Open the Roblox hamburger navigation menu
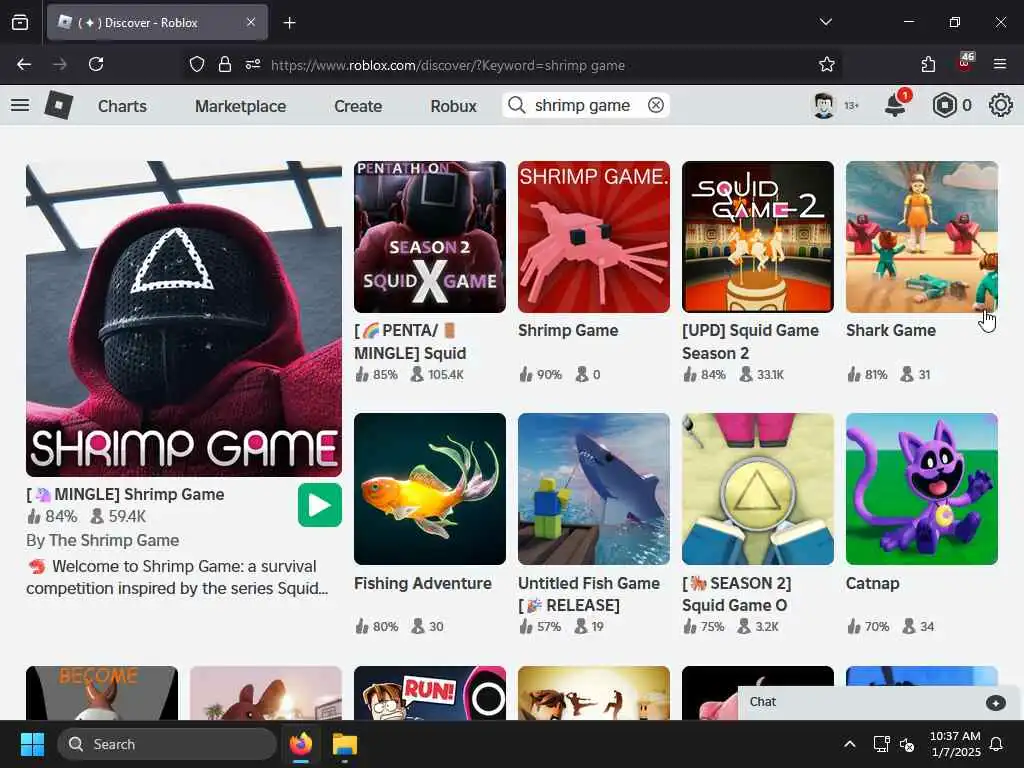The width and height of the screenshot is (1024, 768). pos(20,105)
